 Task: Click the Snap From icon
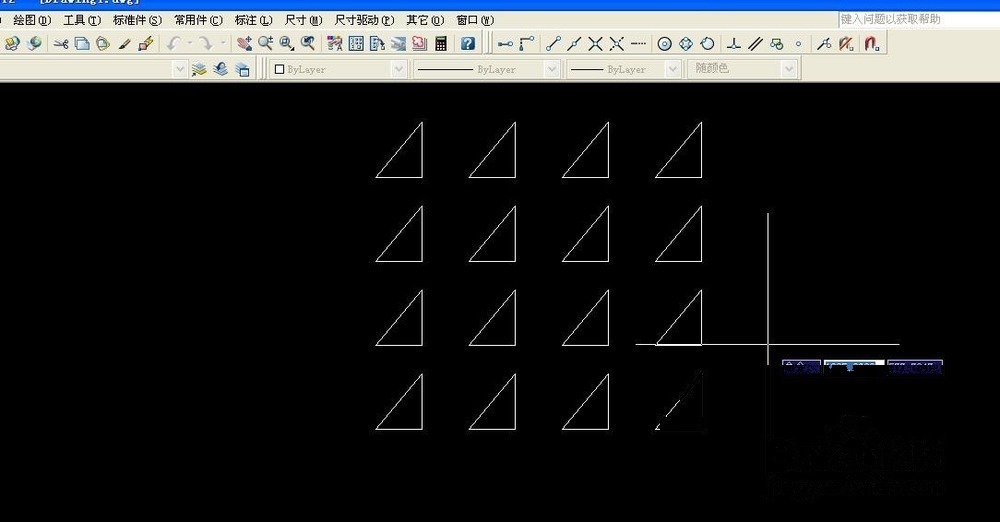527,44
